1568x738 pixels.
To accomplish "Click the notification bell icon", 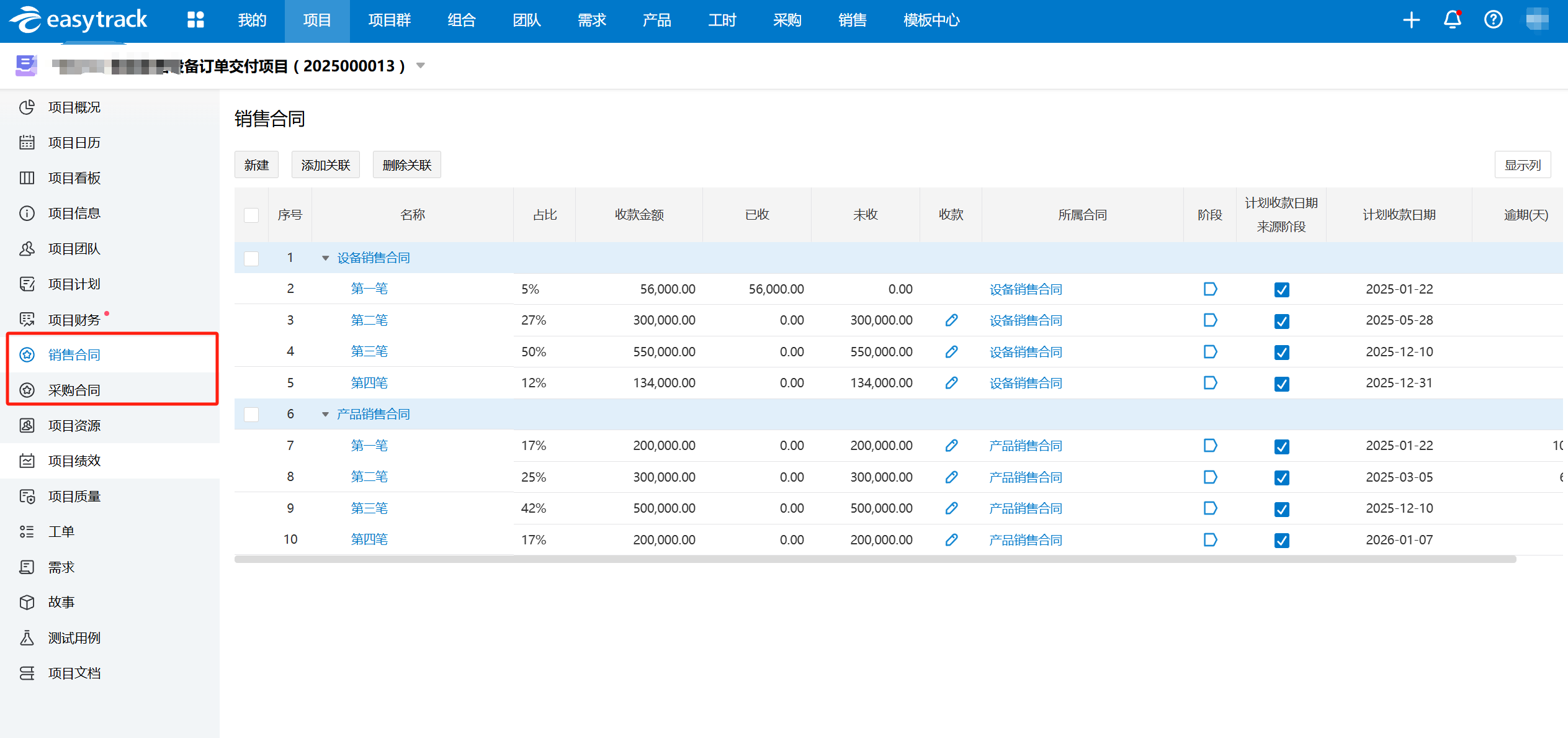I will click(x=1452, y=20).
